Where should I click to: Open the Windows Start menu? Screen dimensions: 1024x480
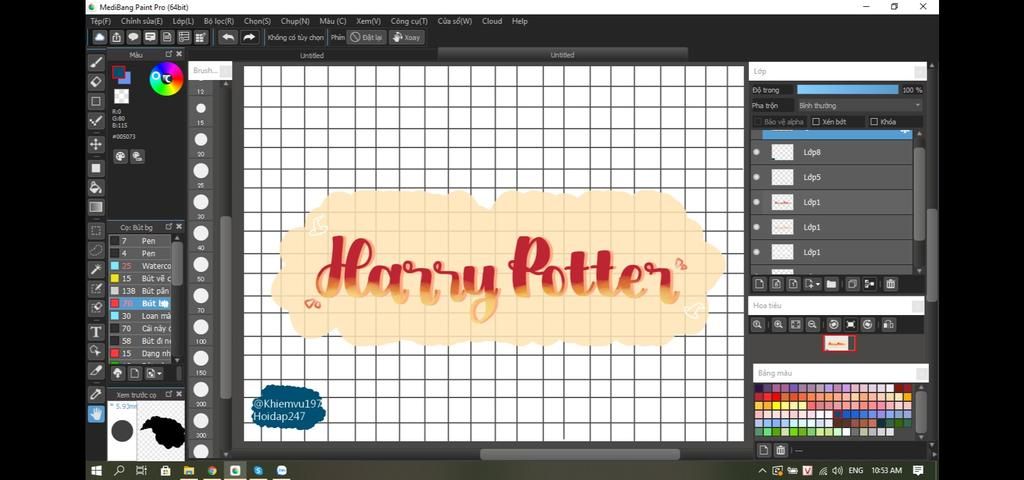point(97,470)
